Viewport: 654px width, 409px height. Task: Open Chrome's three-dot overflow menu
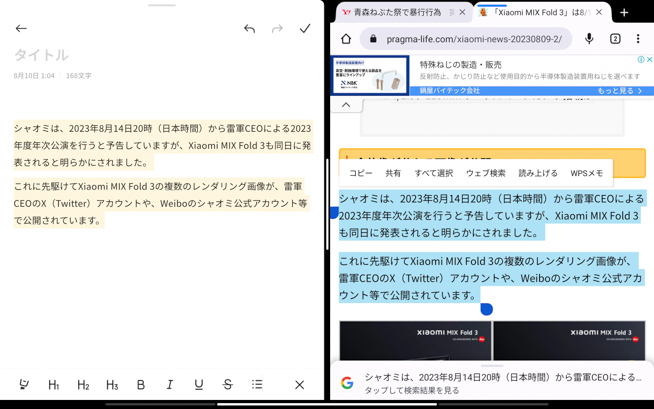click(x=638, y=39)
